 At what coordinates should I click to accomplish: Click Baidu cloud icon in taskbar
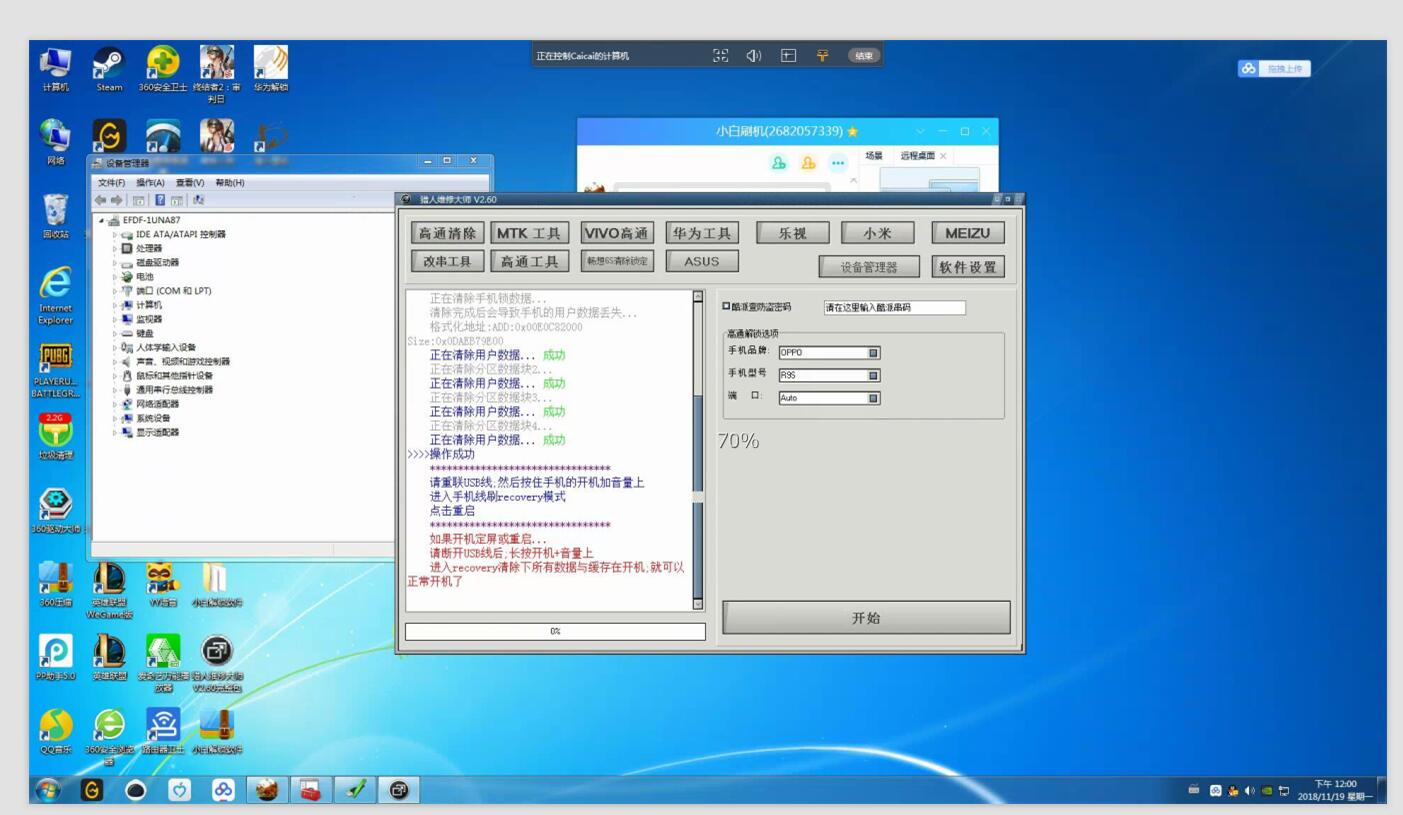[x=223, y=790]
